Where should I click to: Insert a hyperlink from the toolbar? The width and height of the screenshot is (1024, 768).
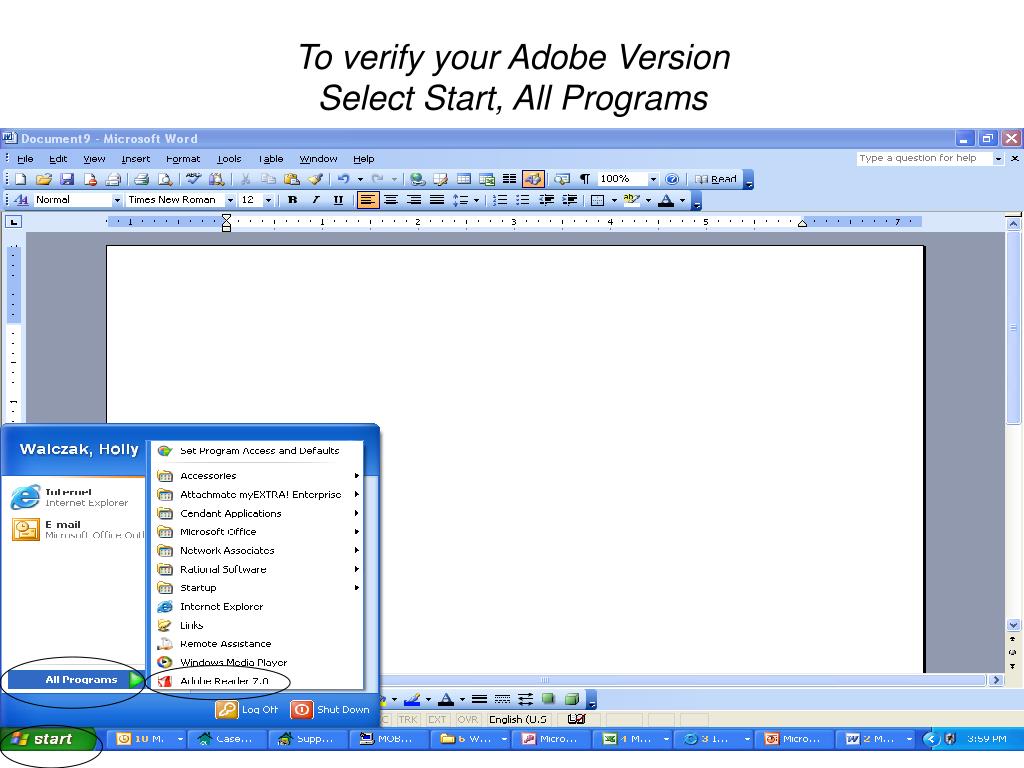click(x=417, y=179)
